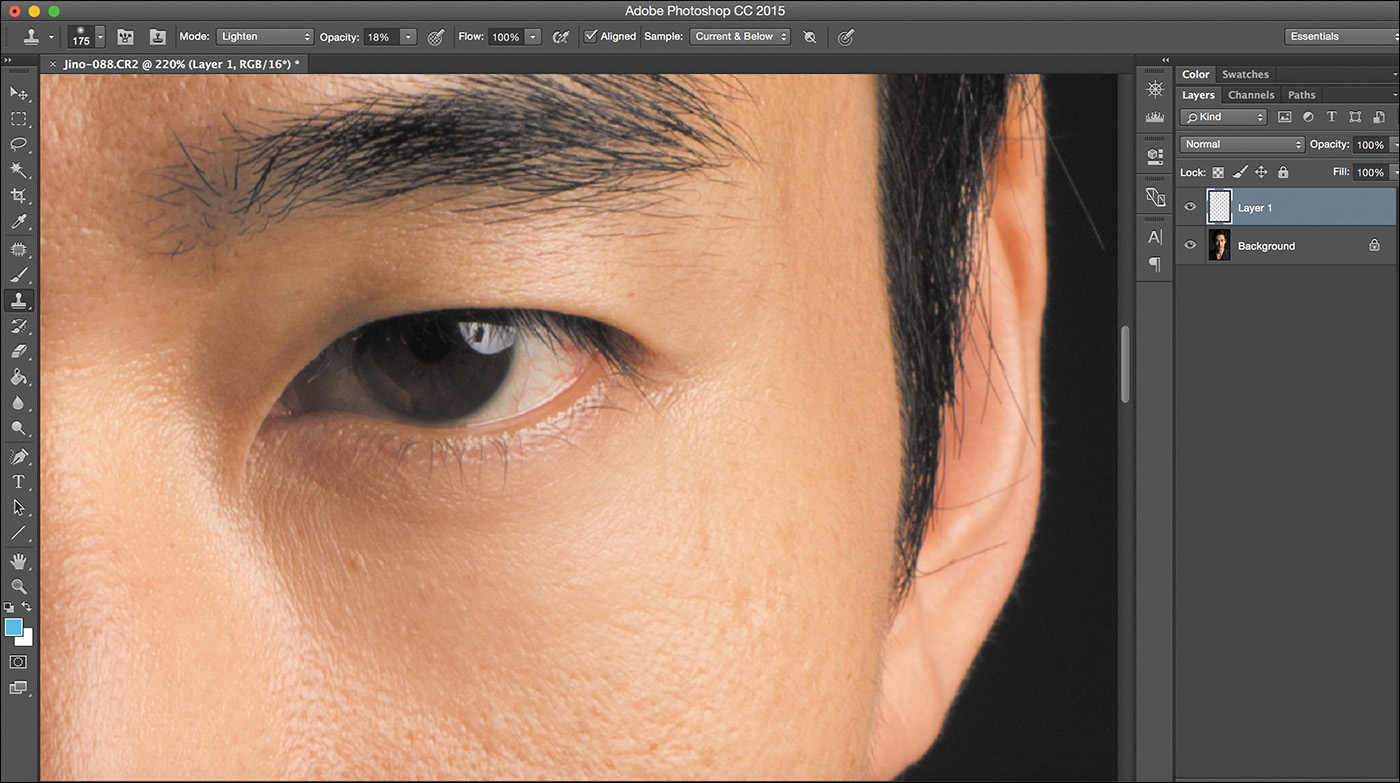Select the Eyedropper tool
This screenshot has height=783, width=1400.
(x=18, y=222)
